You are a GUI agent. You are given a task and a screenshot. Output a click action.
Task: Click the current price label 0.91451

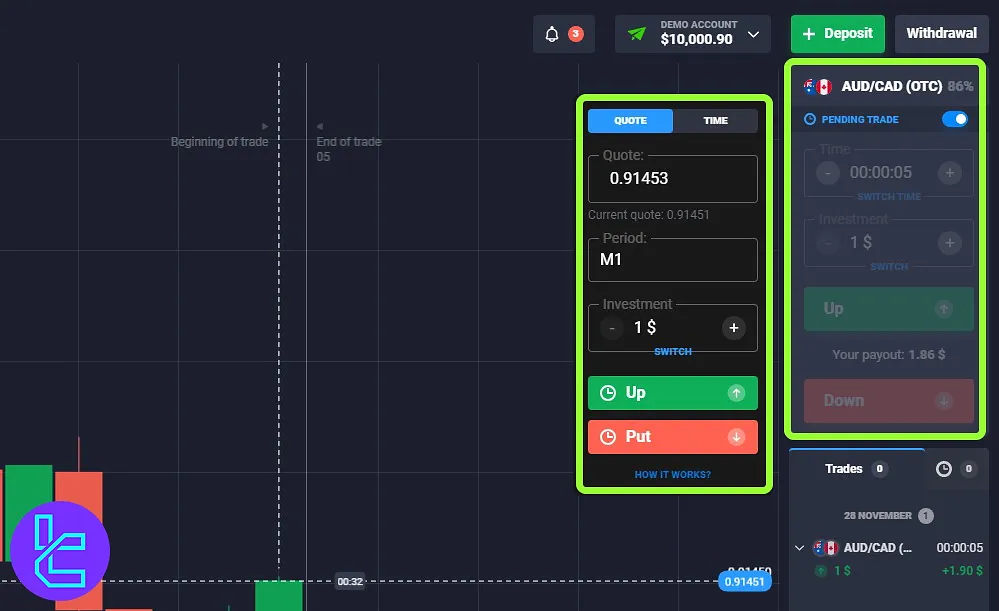pyautogui.click(x=744, y=582)
